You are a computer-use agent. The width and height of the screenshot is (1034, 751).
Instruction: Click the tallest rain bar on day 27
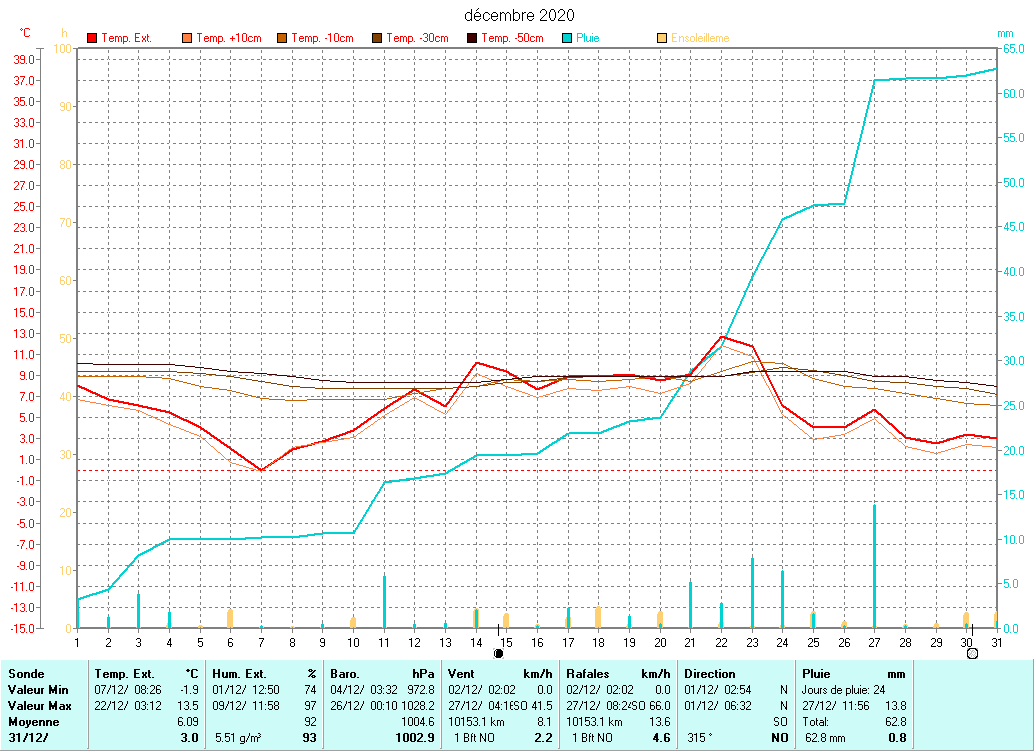point(874,566)
